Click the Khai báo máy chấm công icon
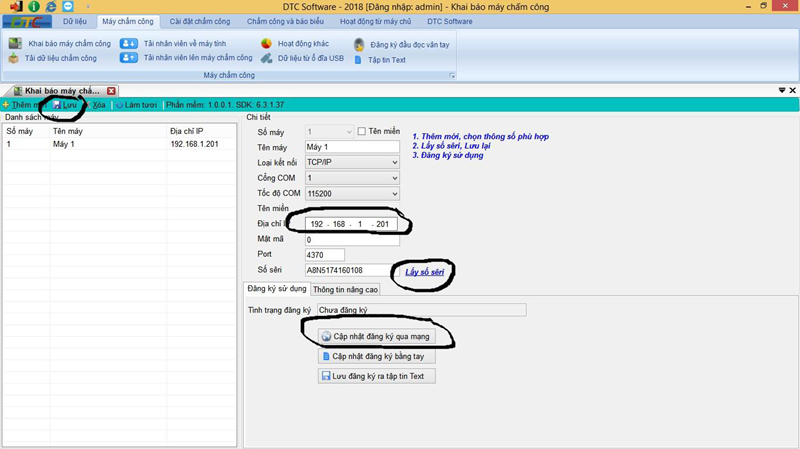 click(15, 44)
